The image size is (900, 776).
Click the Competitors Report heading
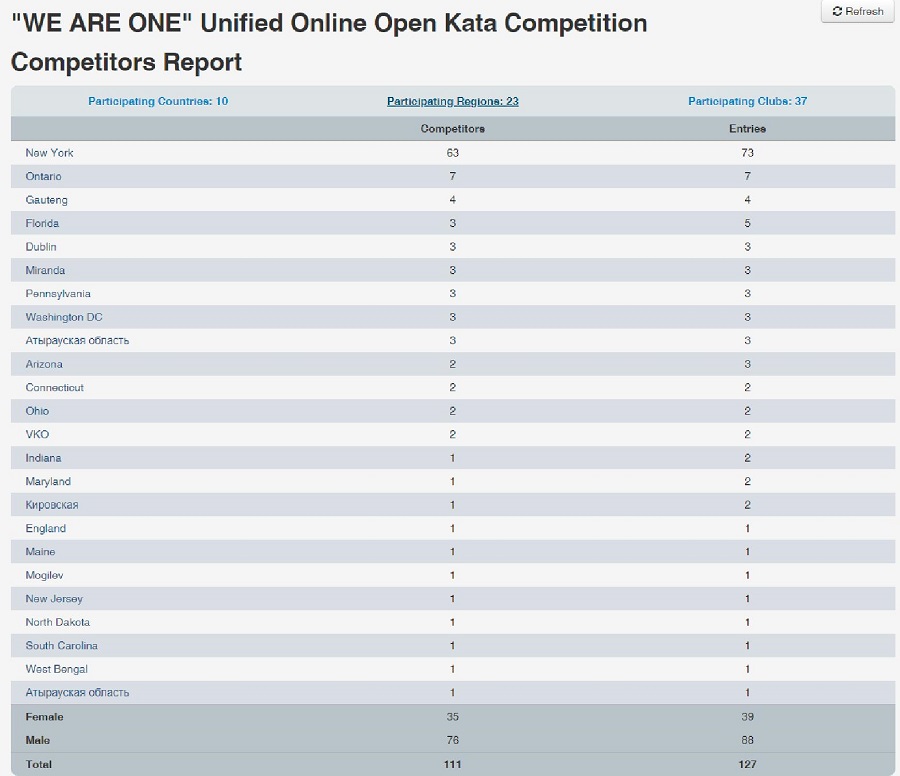(x=126, y=62)
